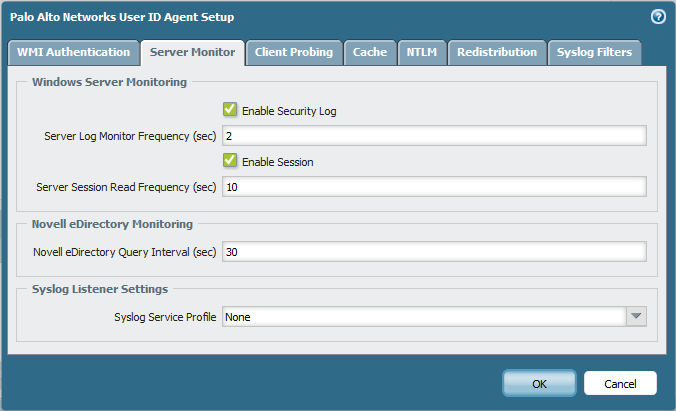
Task: Open the Cache tab
Action: point(370,52)
